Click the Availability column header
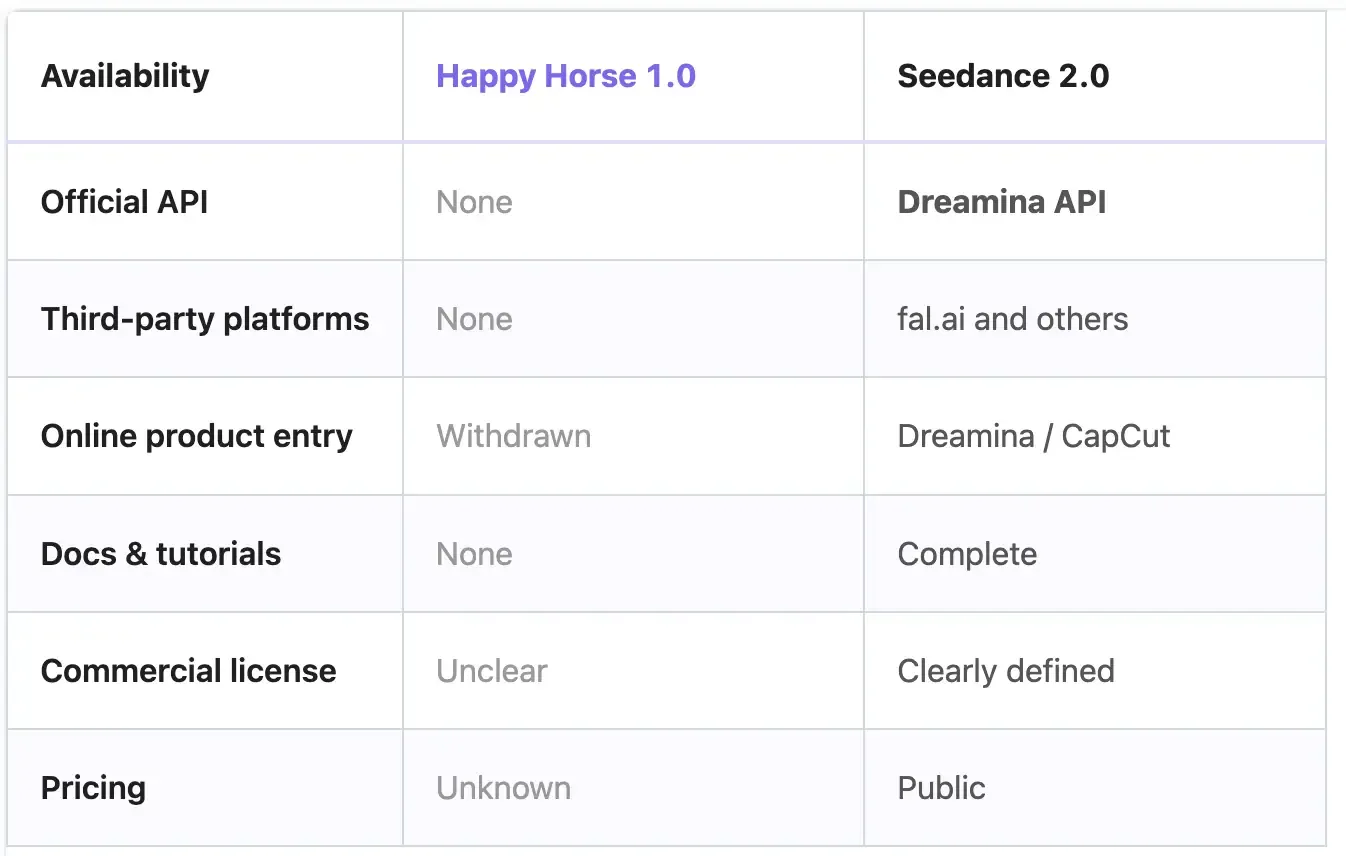Image resolution: width=1346 pixels, height=856 pixels. coord(125,76)
